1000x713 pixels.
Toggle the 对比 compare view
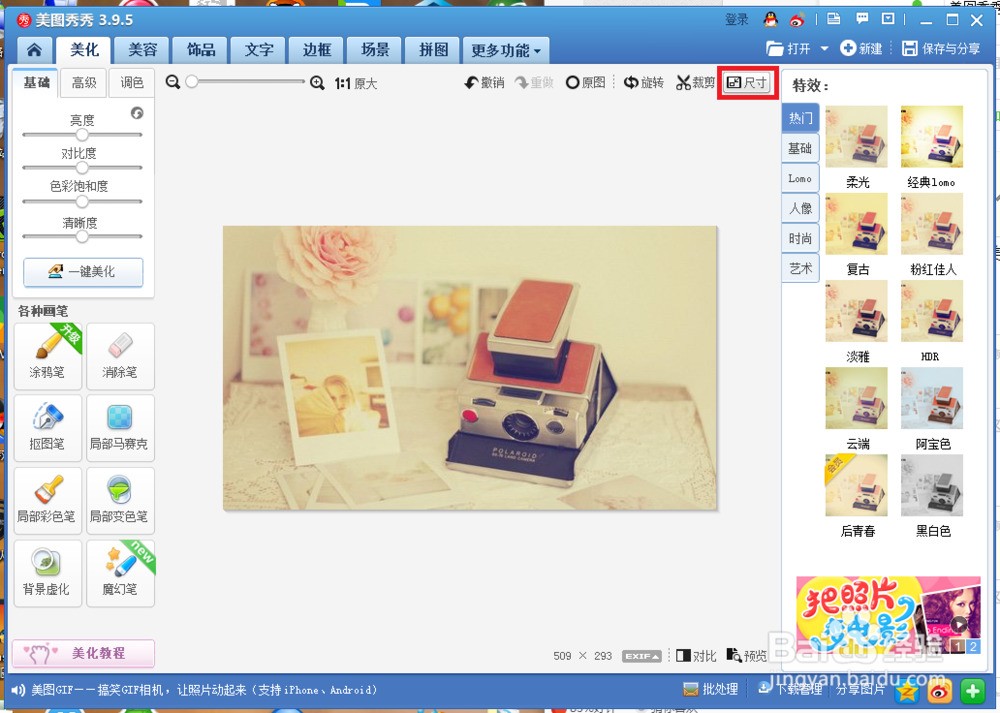[x=696, y=656]
